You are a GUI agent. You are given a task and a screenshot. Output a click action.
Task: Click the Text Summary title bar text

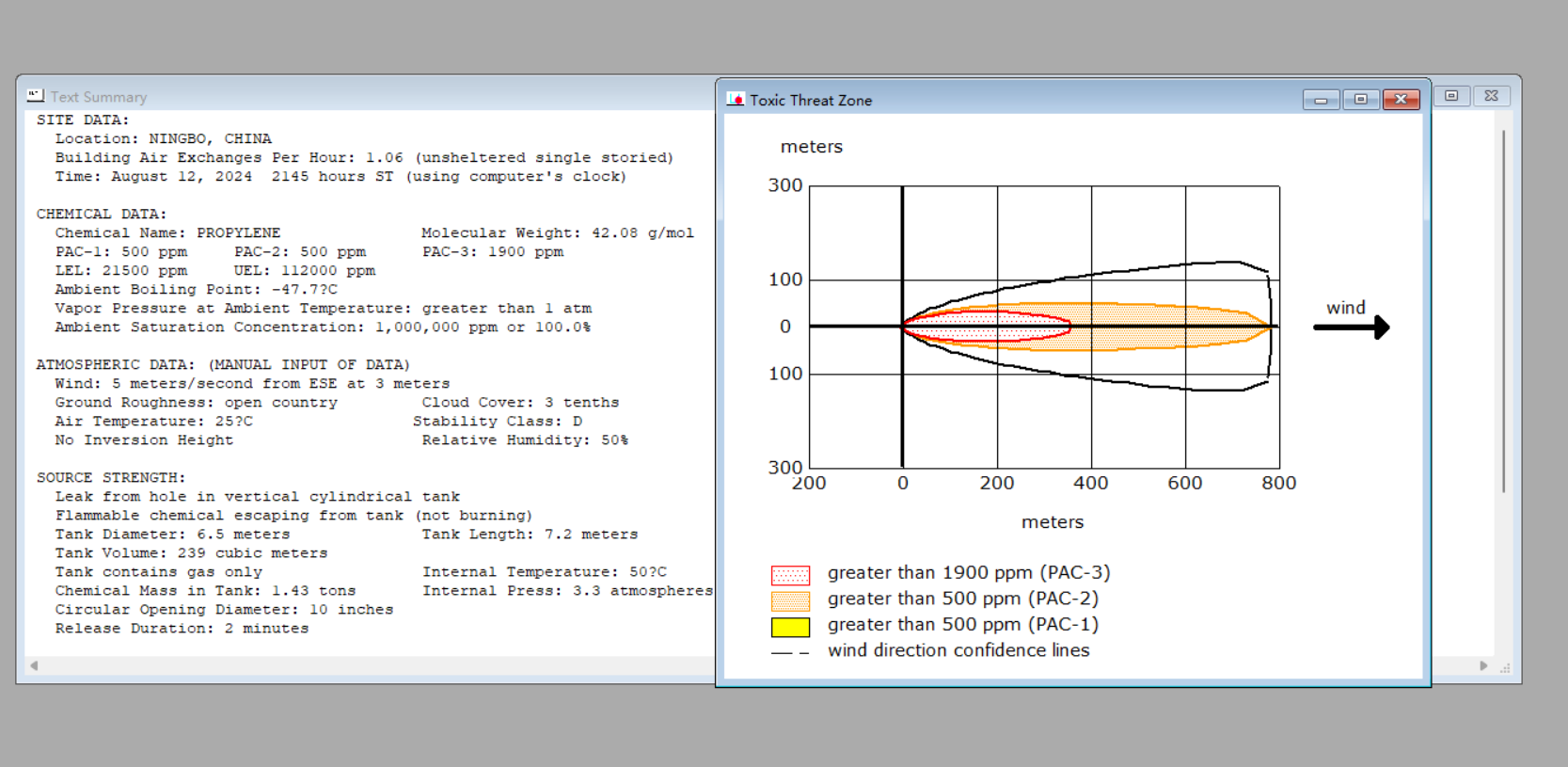(99, 97)
